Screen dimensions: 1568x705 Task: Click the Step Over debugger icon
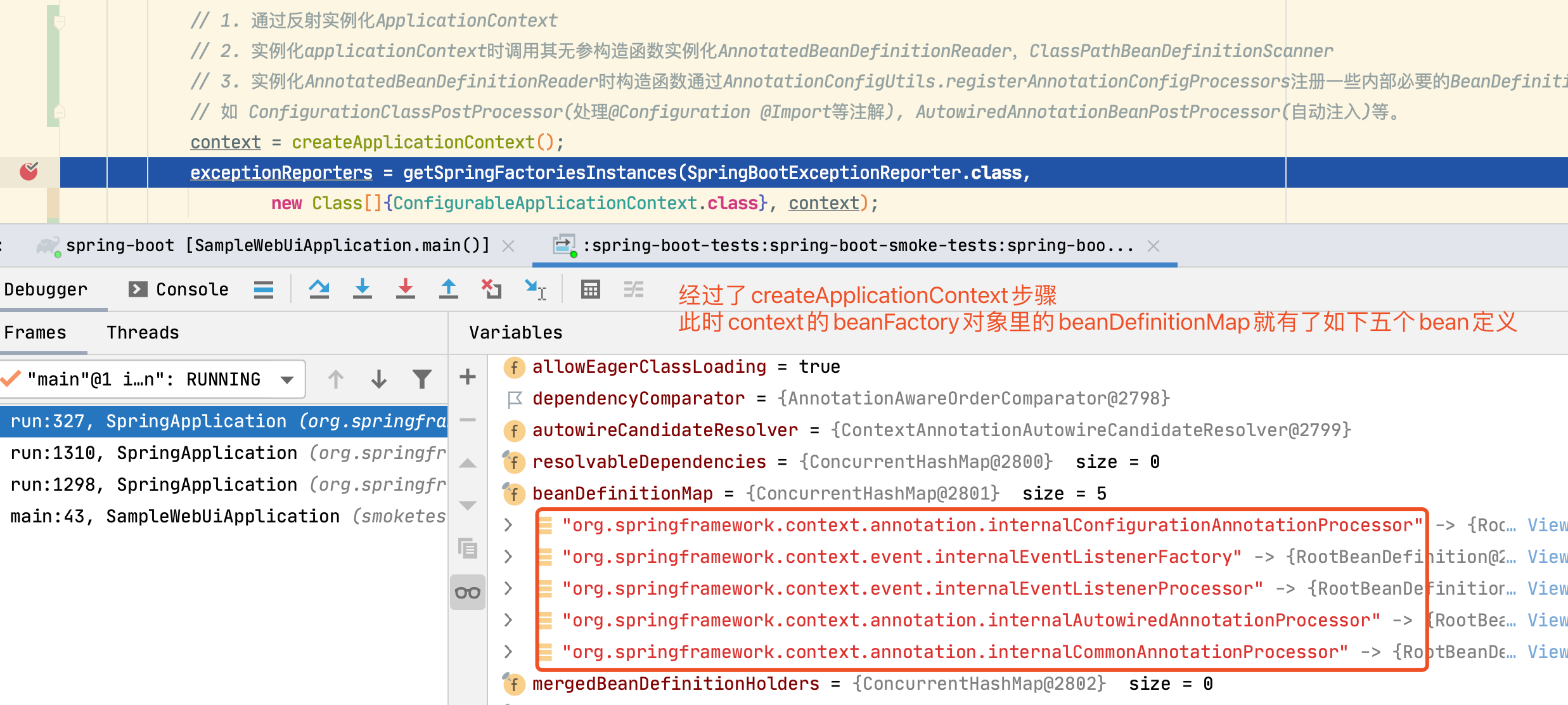pyautogui.click(x=319, y=289)
